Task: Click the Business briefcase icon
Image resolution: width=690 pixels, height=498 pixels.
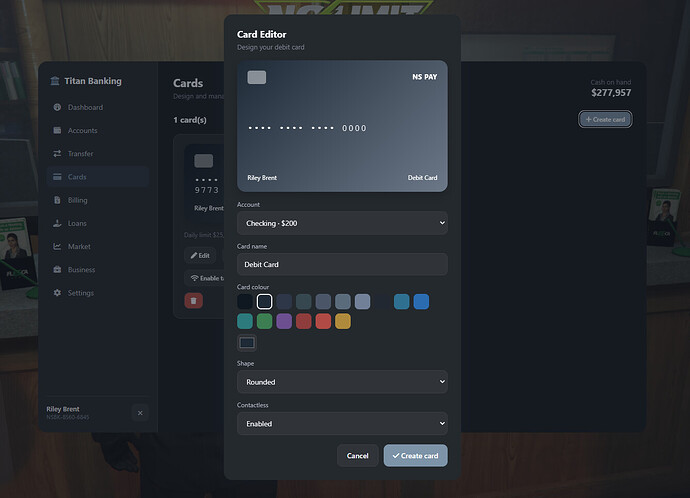Action: point(57,270)
